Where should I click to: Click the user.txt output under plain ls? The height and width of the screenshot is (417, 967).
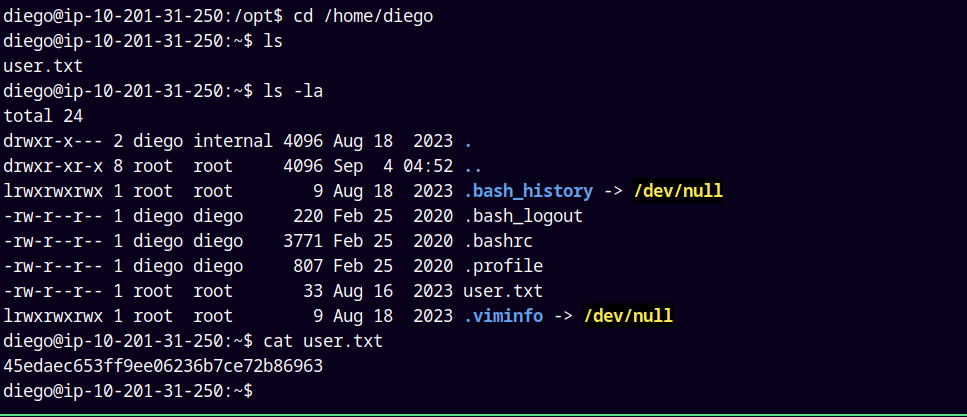pyautogui.click(x=43, y=65)
